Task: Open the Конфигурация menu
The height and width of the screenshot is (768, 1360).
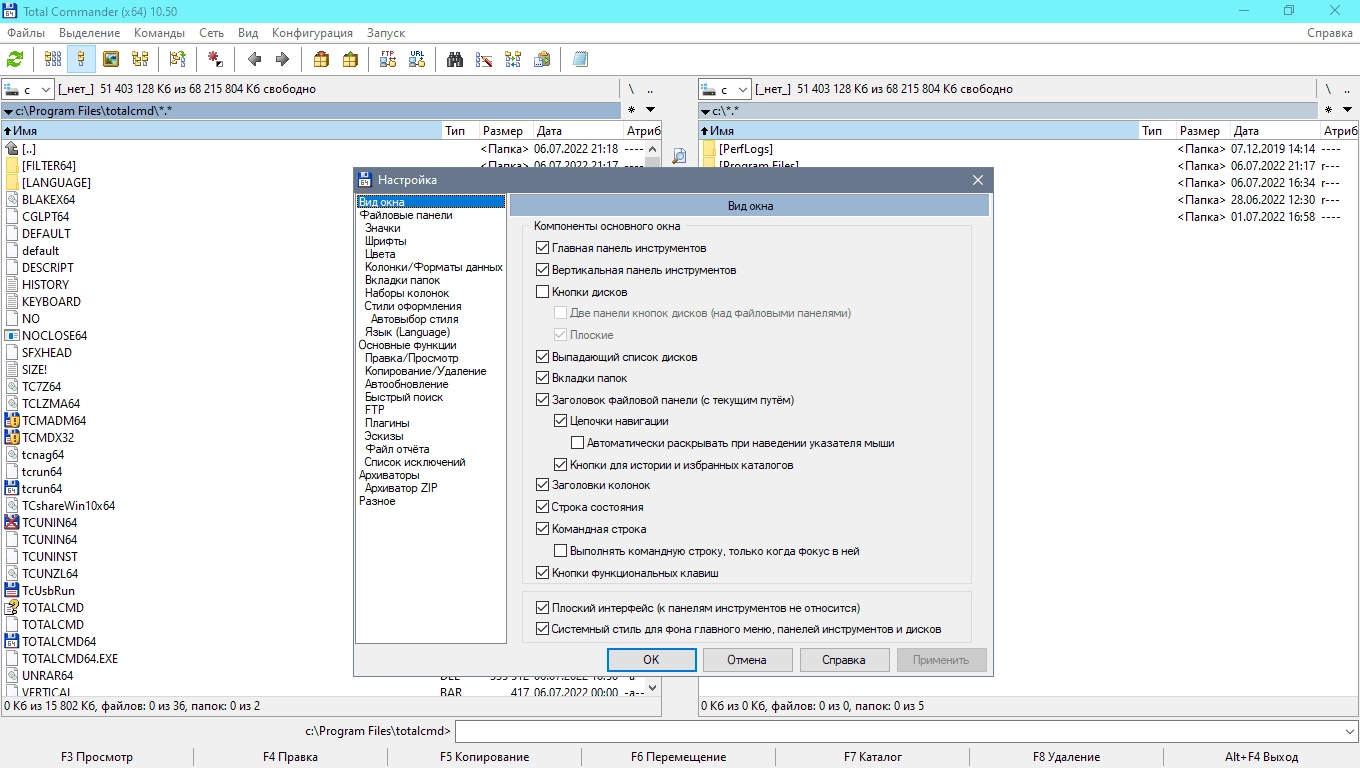Action: [x=312, y=33]
